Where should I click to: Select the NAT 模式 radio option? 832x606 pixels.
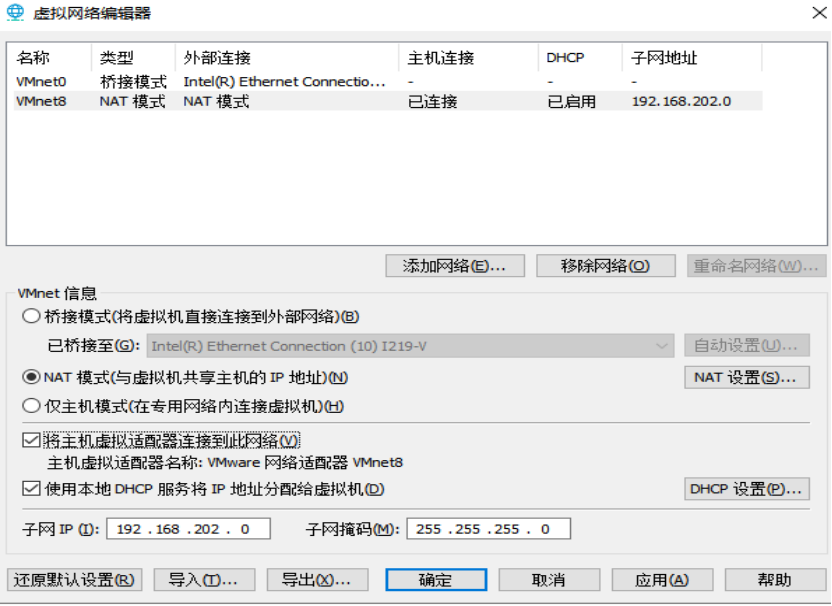point(31,377)
